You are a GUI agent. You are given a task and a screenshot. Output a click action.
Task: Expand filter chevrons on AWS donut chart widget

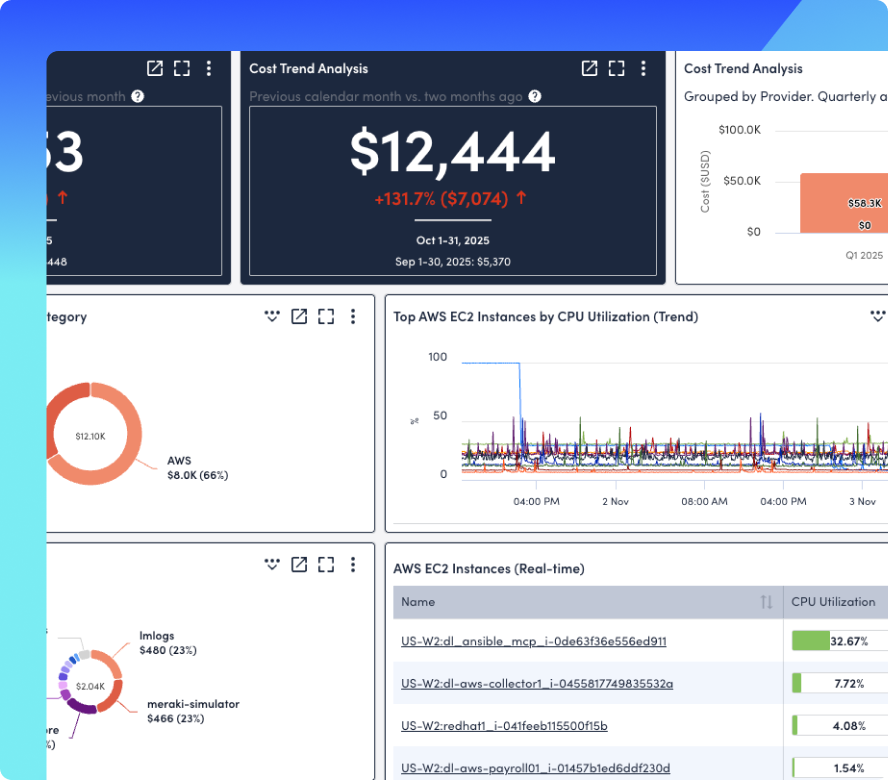click(x=271, y=316)
